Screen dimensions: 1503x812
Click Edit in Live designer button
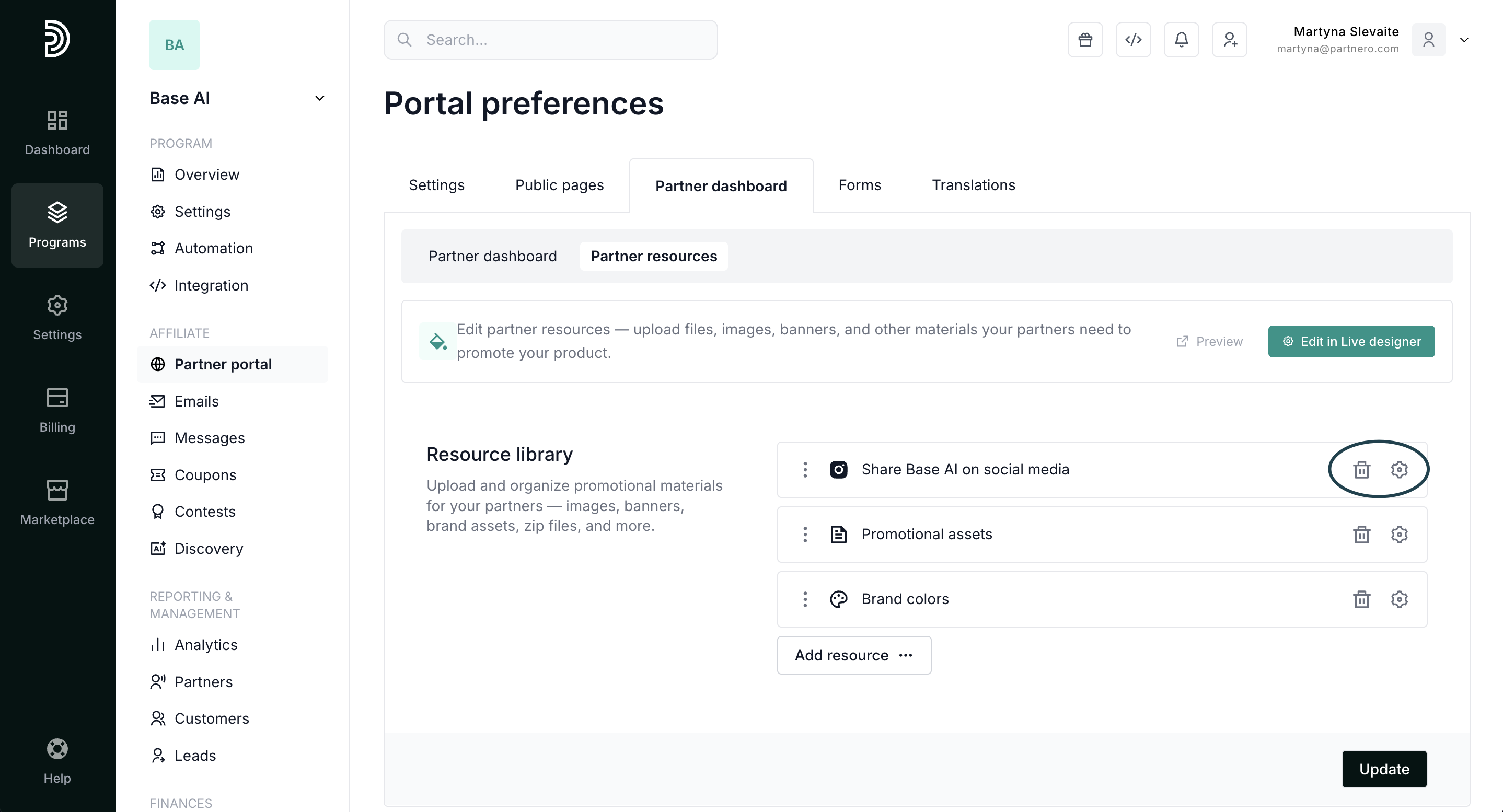coord(1351,341)
